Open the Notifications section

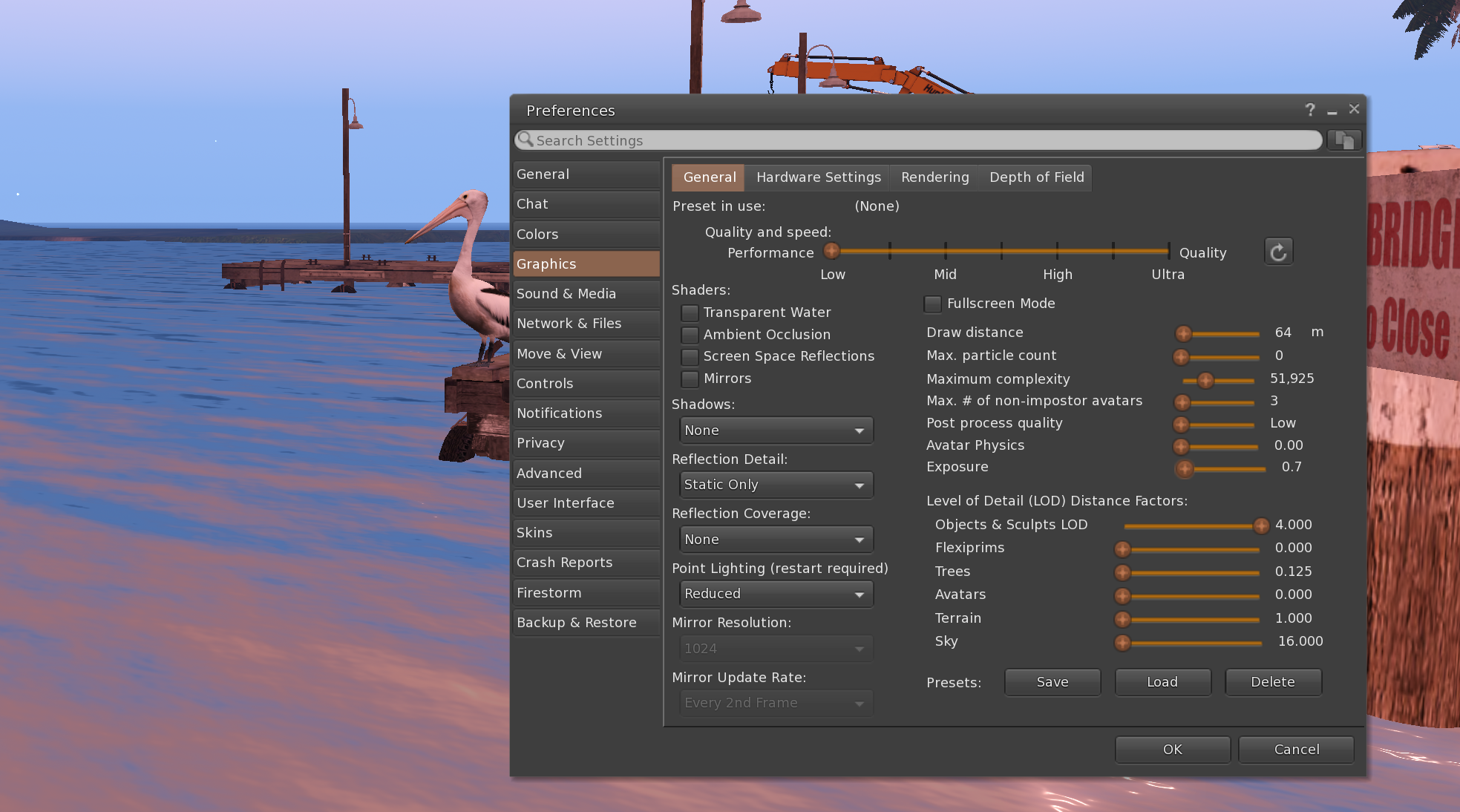586,413
